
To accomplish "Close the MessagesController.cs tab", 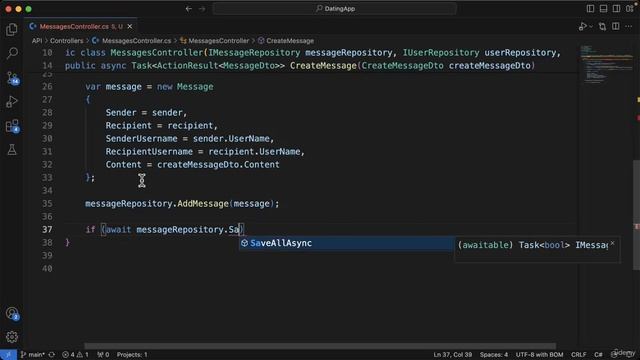I will click(x=130, y=27).
